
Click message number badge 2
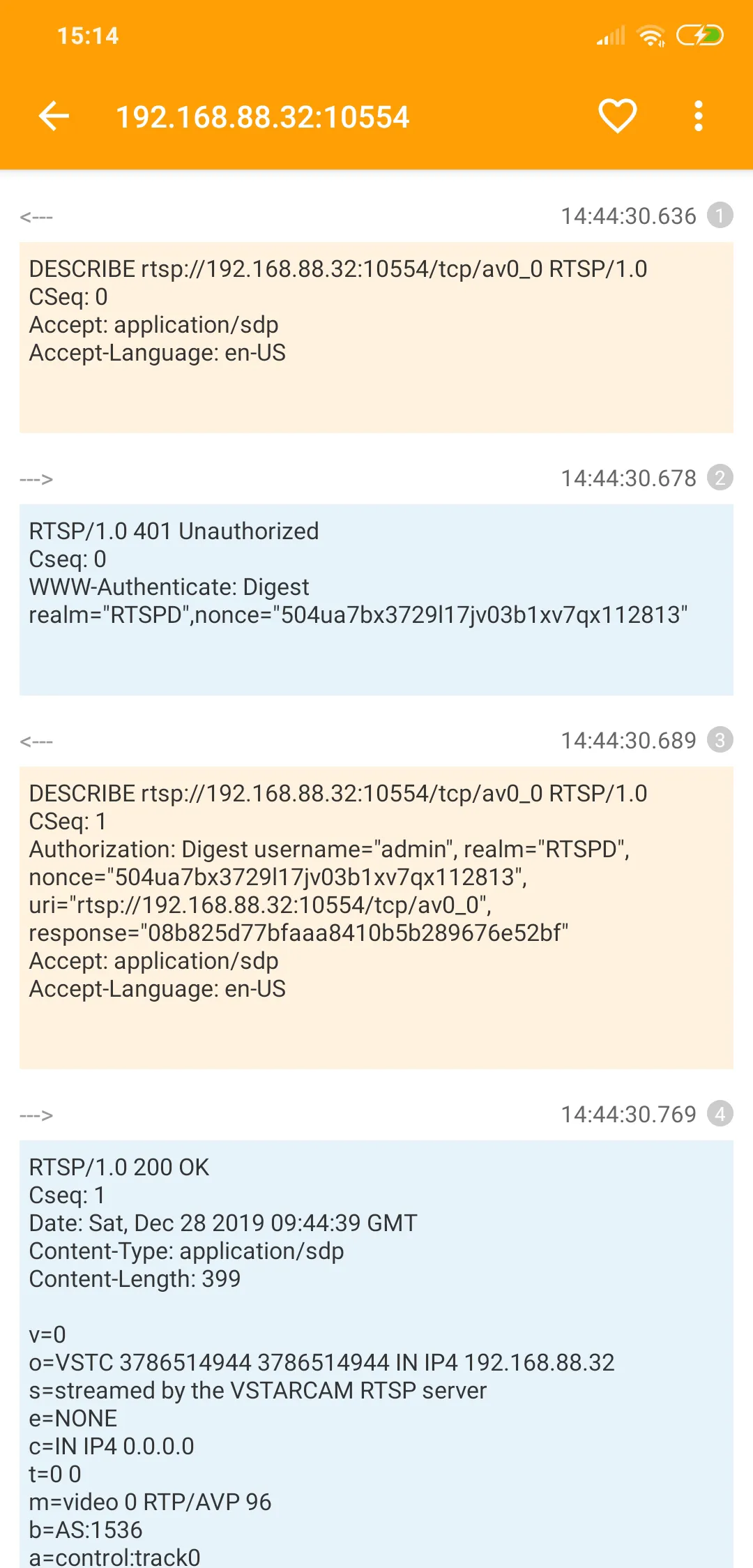[x=720, y=478]
